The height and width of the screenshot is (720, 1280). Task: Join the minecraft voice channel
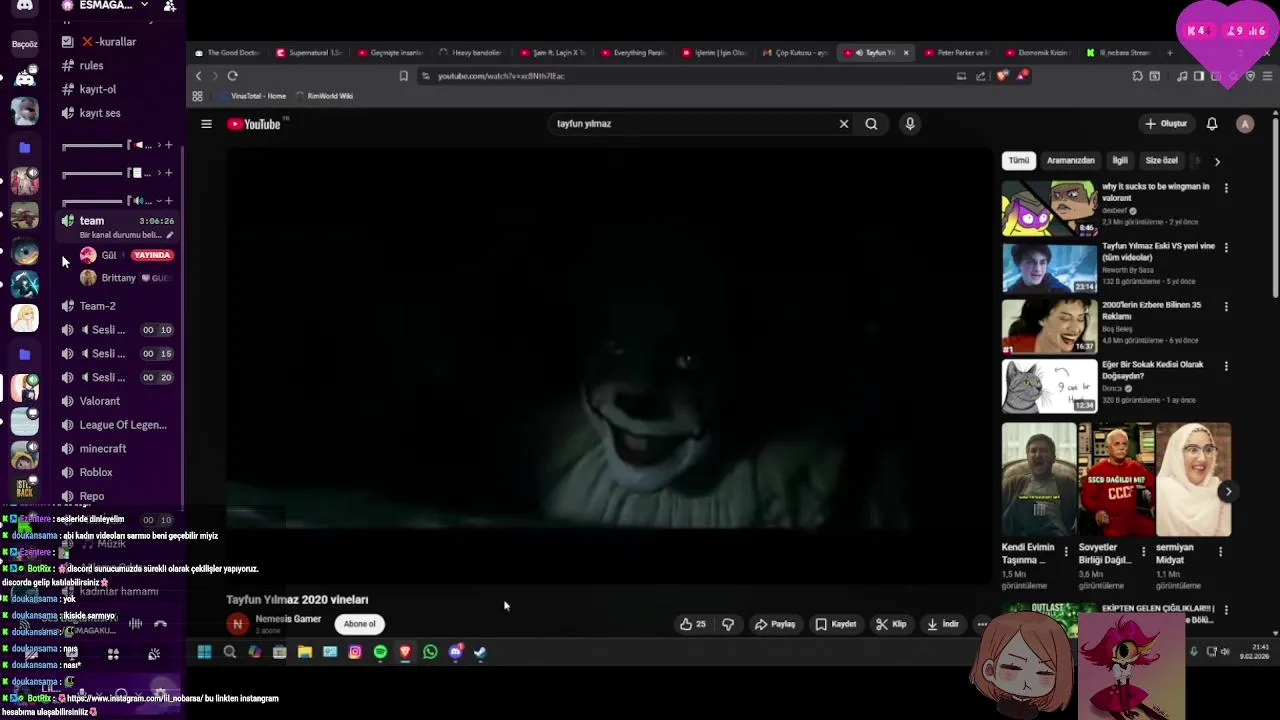click(x=103, y=449)
